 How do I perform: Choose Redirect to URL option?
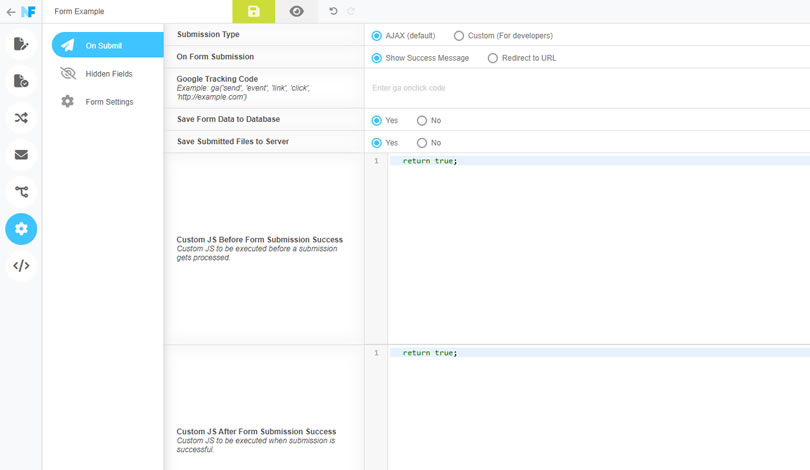pos(493,58)
